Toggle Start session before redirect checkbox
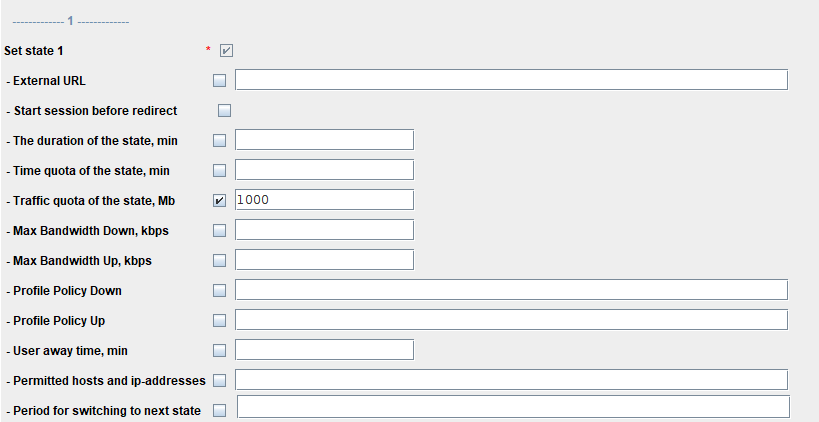Viewport: 819px width, 422px height. pos(224,111)
